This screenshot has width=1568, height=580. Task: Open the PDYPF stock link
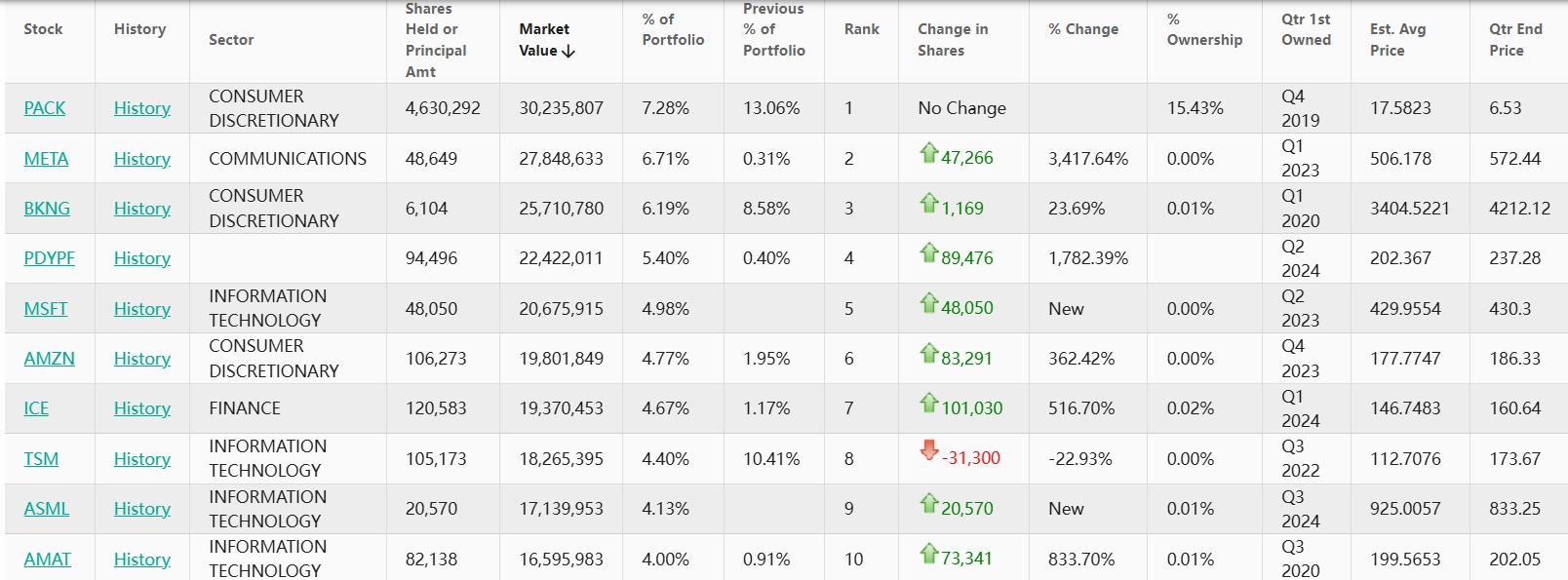pos(49,258)
